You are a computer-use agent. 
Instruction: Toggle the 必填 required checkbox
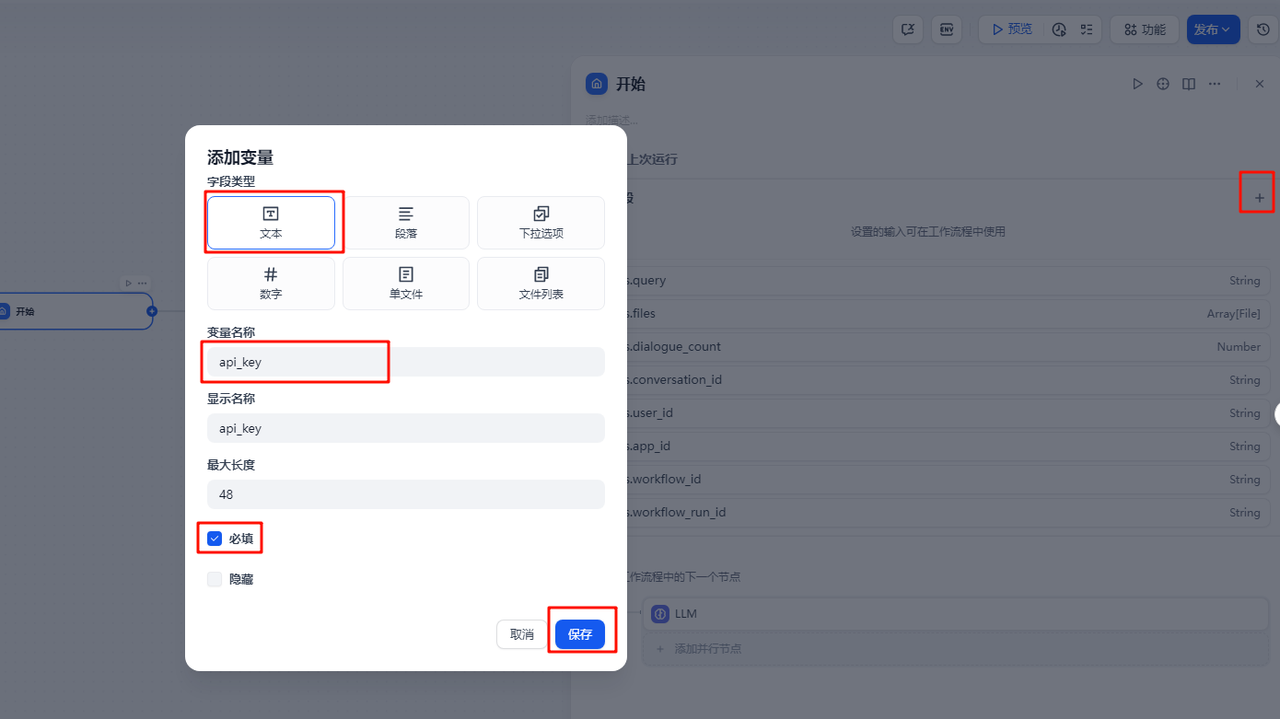(x=215, y=539)
